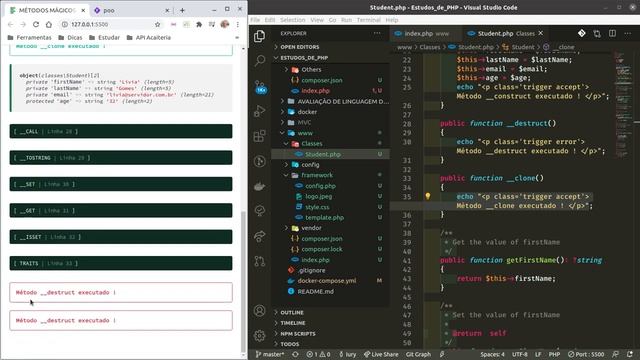Click Live Share in the status bar

[381, 354]
